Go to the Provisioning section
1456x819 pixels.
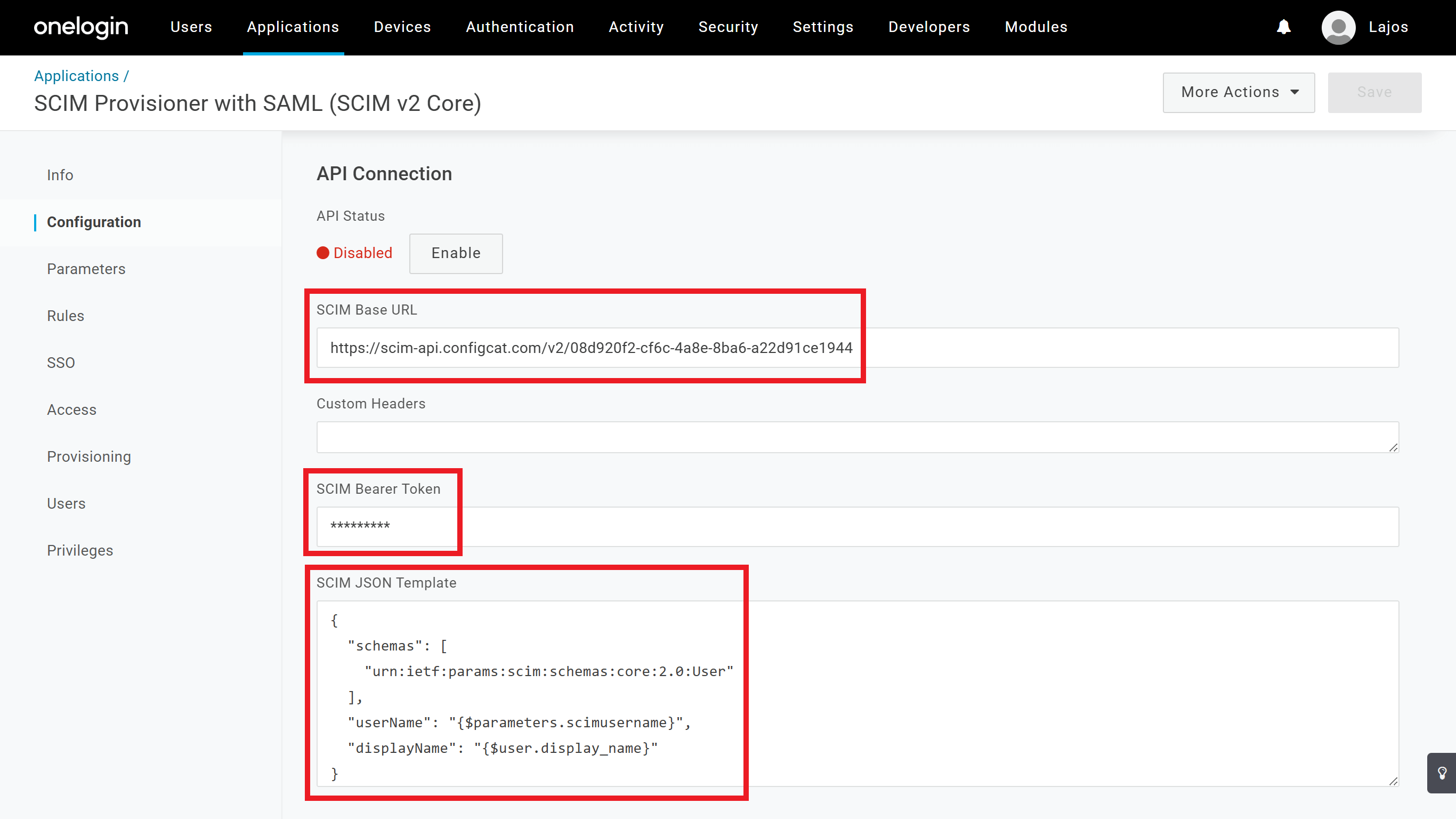point(89,456)
